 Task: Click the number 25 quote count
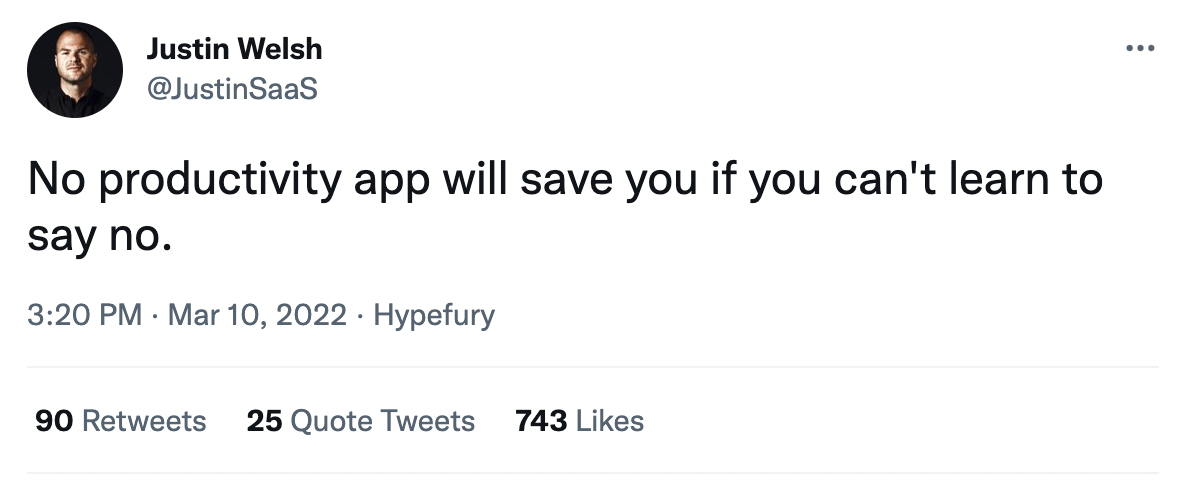[264, 421]
